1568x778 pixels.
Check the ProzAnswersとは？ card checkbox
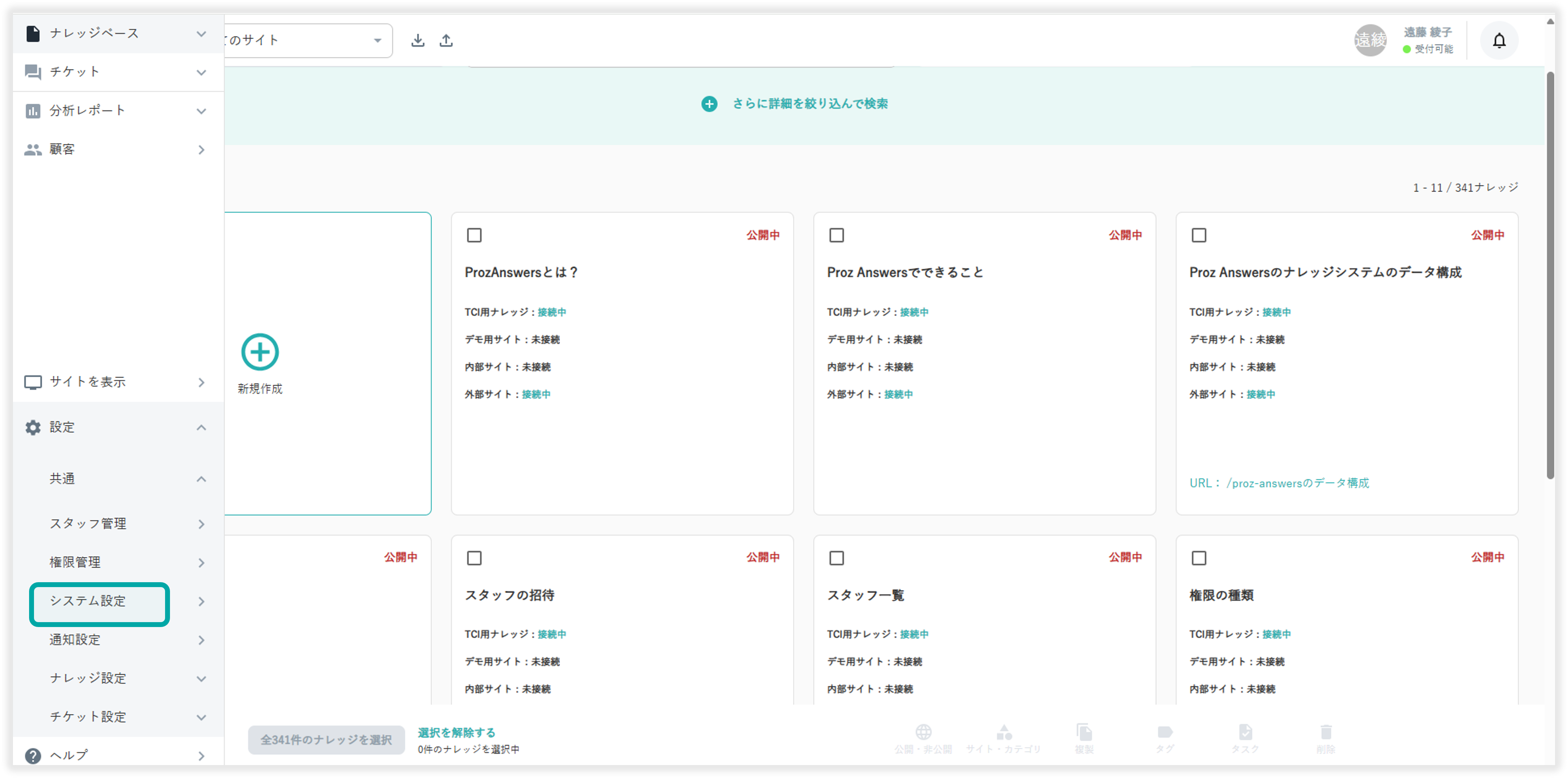pyautogui.click(x=474, y=235)
